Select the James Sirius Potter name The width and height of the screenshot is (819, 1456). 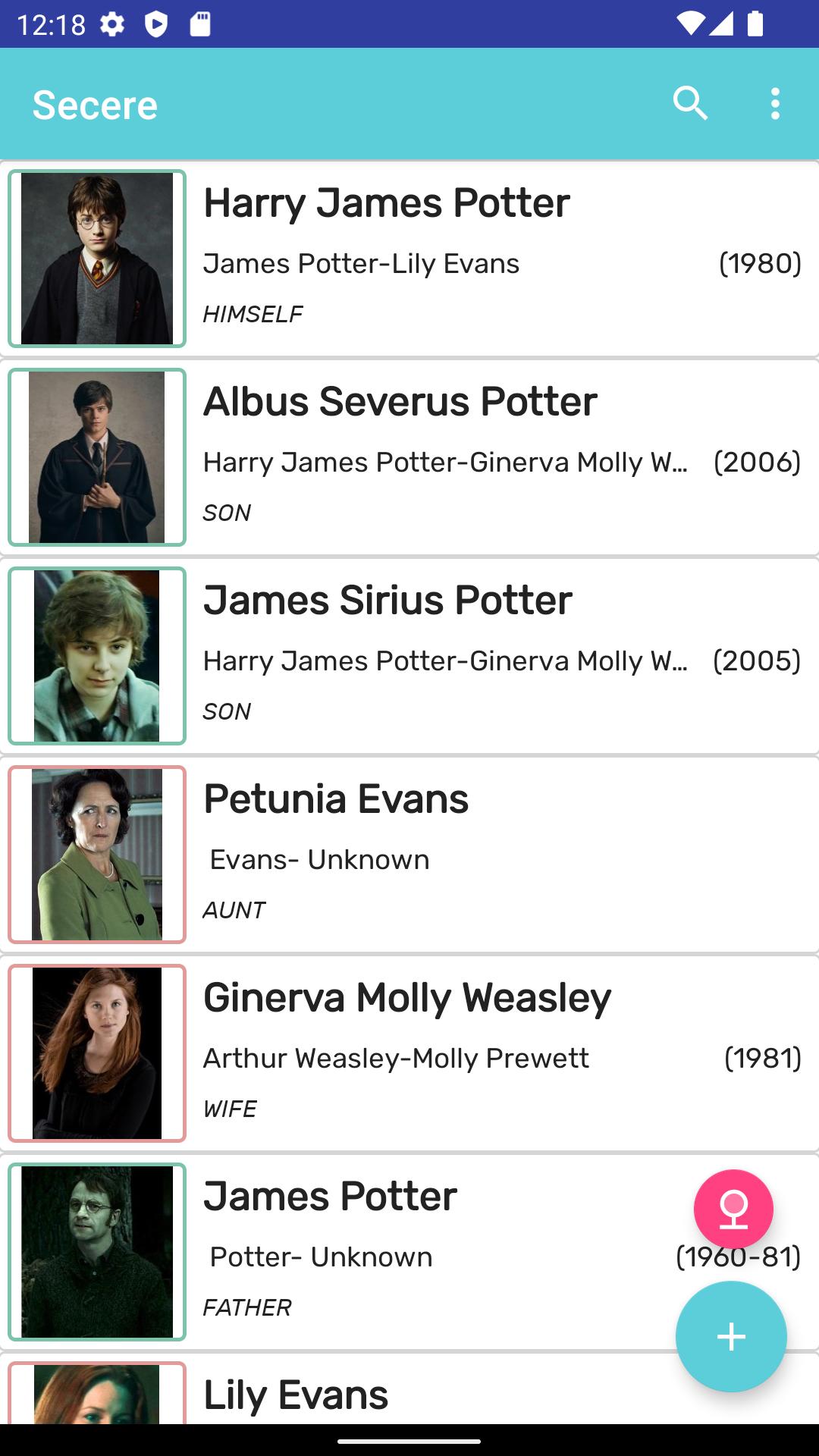point(387,601)
